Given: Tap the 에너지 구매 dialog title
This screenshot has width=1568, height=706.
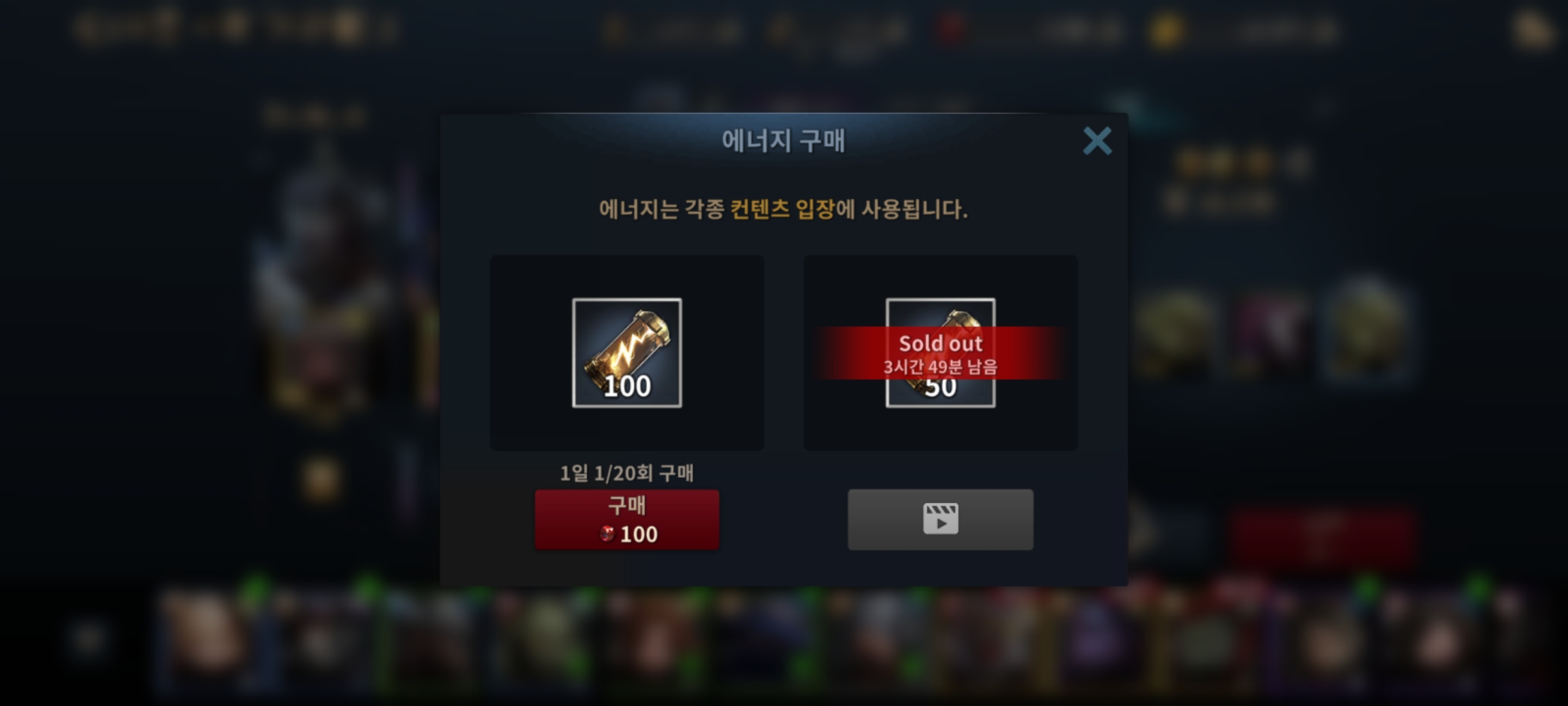Looking at the screenshot, I should 783,141.
